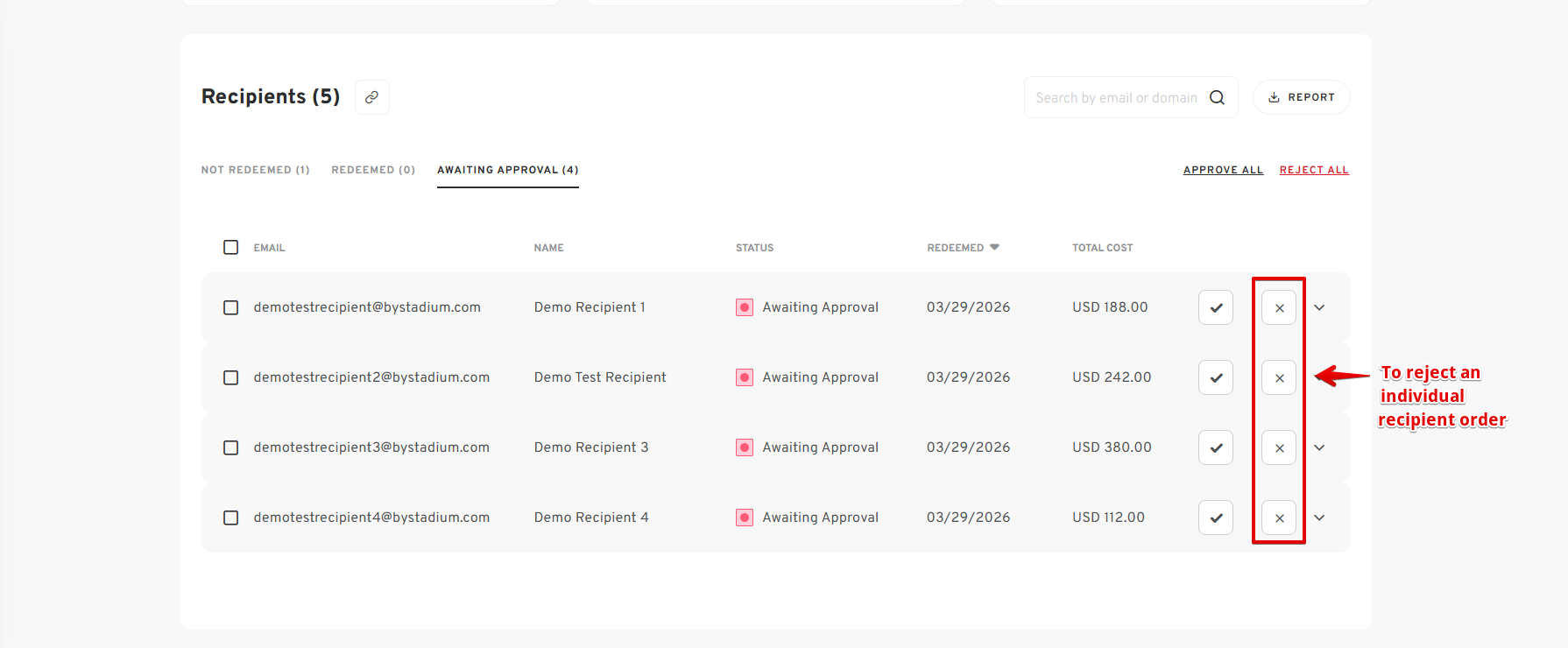Toggle the select-all checkbox in header
This screenshot has width=1568, height=648.
[x=230, y=248]
